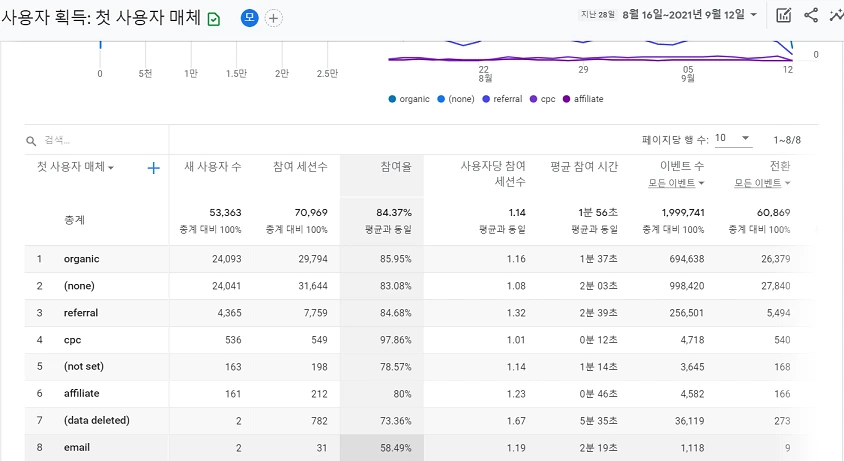844x461 pixels.
Task: Select the affiliate row label
Action: (x=81, y=393)
